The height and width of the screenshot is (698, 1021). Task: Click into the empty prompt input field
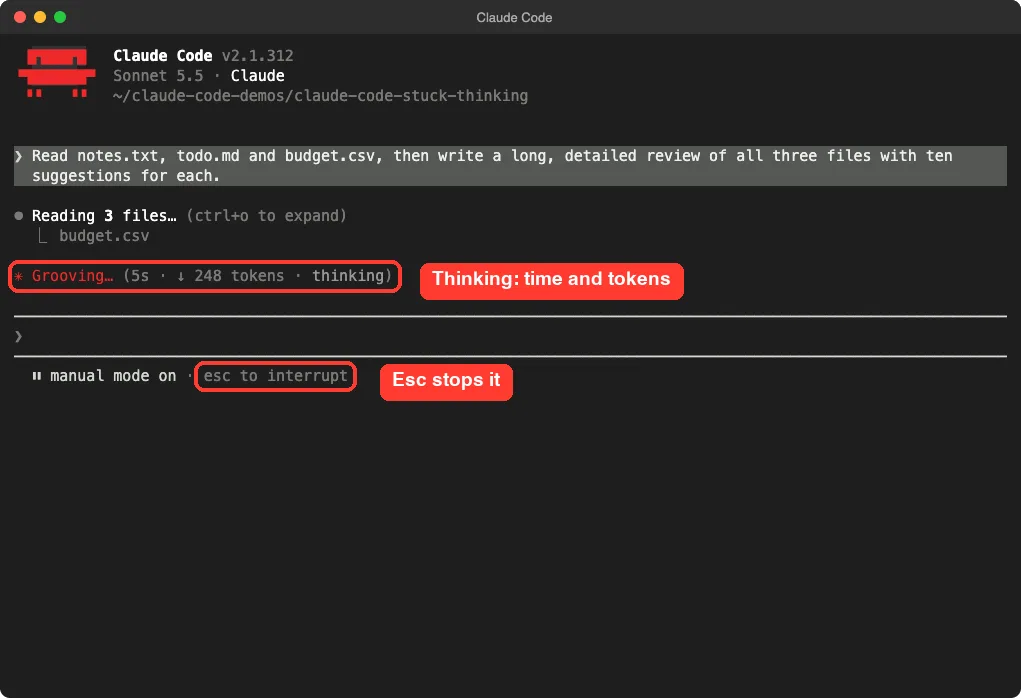coord(510,336)
